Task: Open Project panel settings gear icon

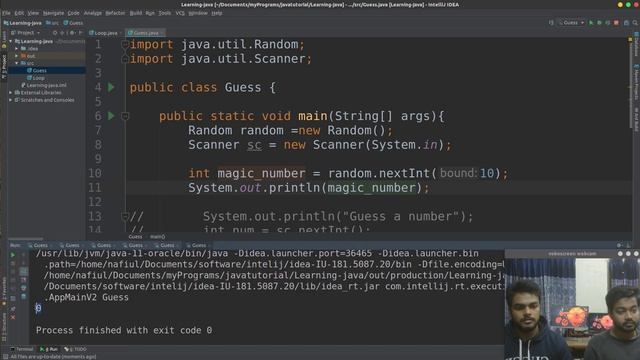Action: click(x=72, y=33)
